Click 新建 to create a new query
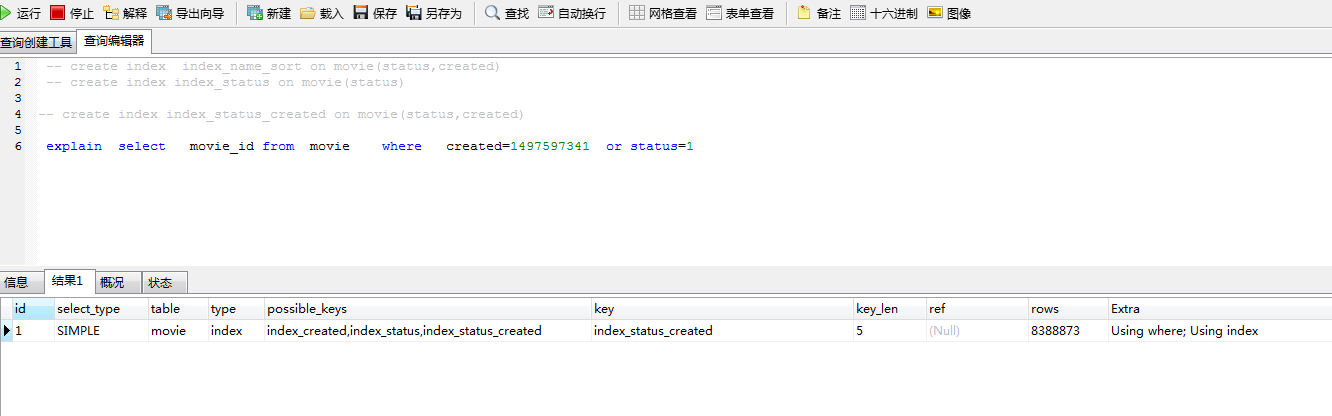 [269, 13]
